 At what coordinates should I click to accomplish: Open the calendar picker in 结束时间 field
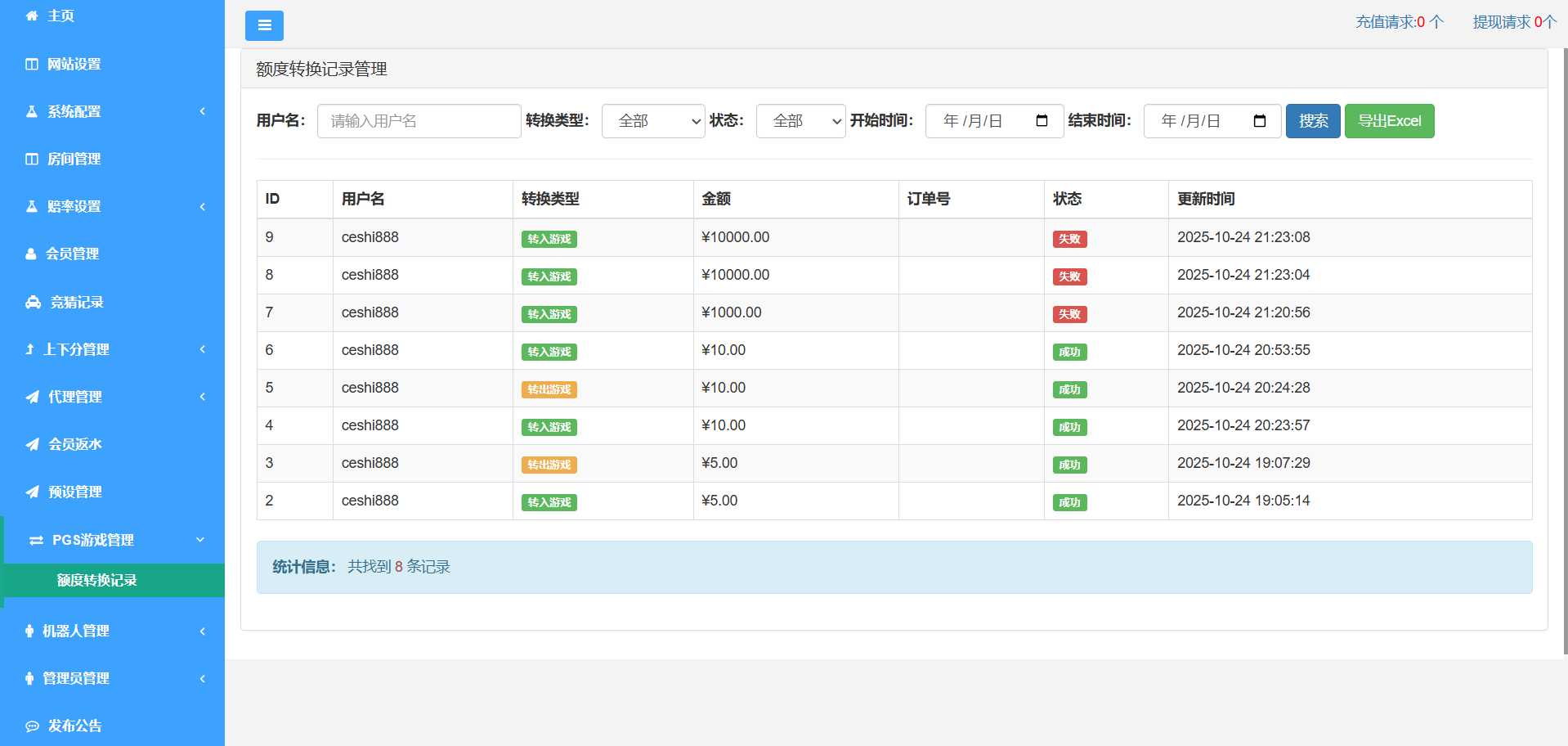coord(1259,121)
